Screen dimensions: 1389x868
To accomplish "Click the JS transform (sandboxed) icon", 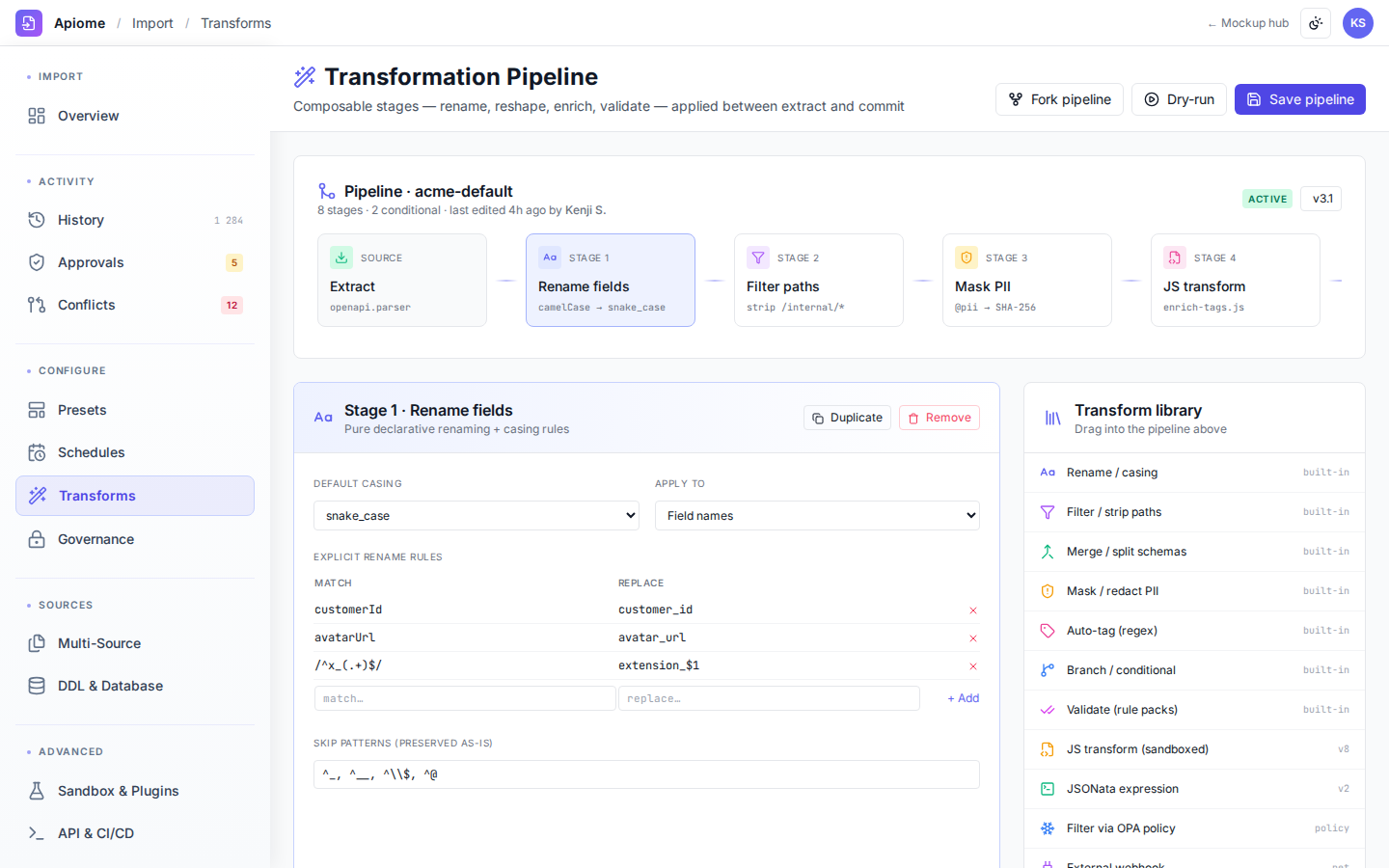I will (1048, 749).
